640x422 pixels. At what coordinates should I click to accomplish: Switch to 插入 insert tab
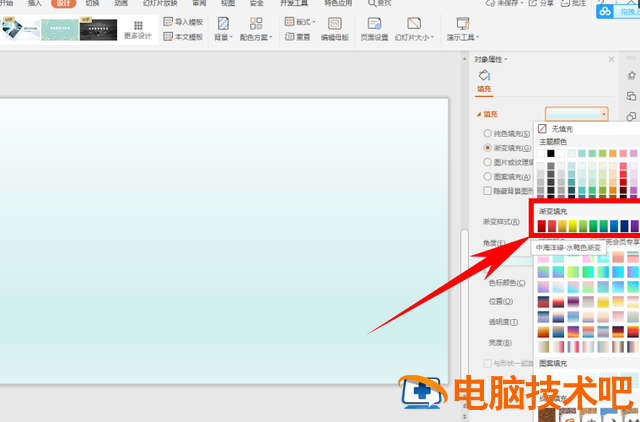point(35,3)
